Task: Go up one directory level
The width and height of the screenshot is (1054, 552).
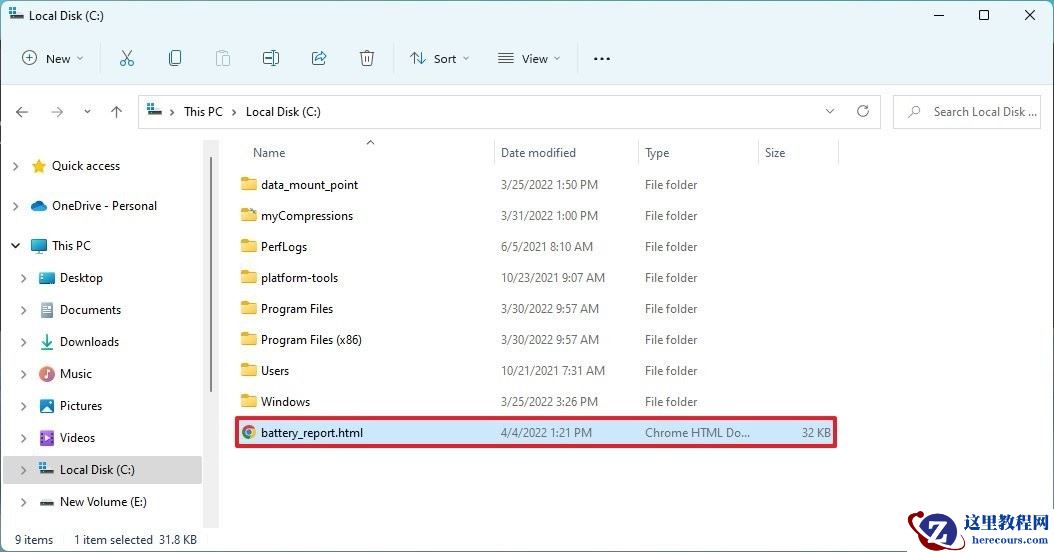Action: (116, 112)
